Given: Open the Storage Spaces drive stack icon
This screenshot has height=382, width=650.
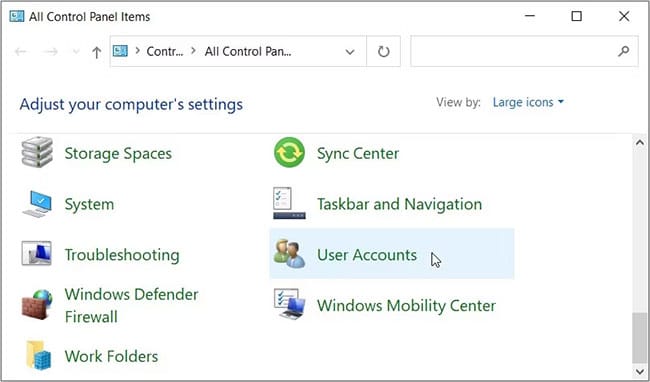Looking at the screenshot, I should pos(37,152).
